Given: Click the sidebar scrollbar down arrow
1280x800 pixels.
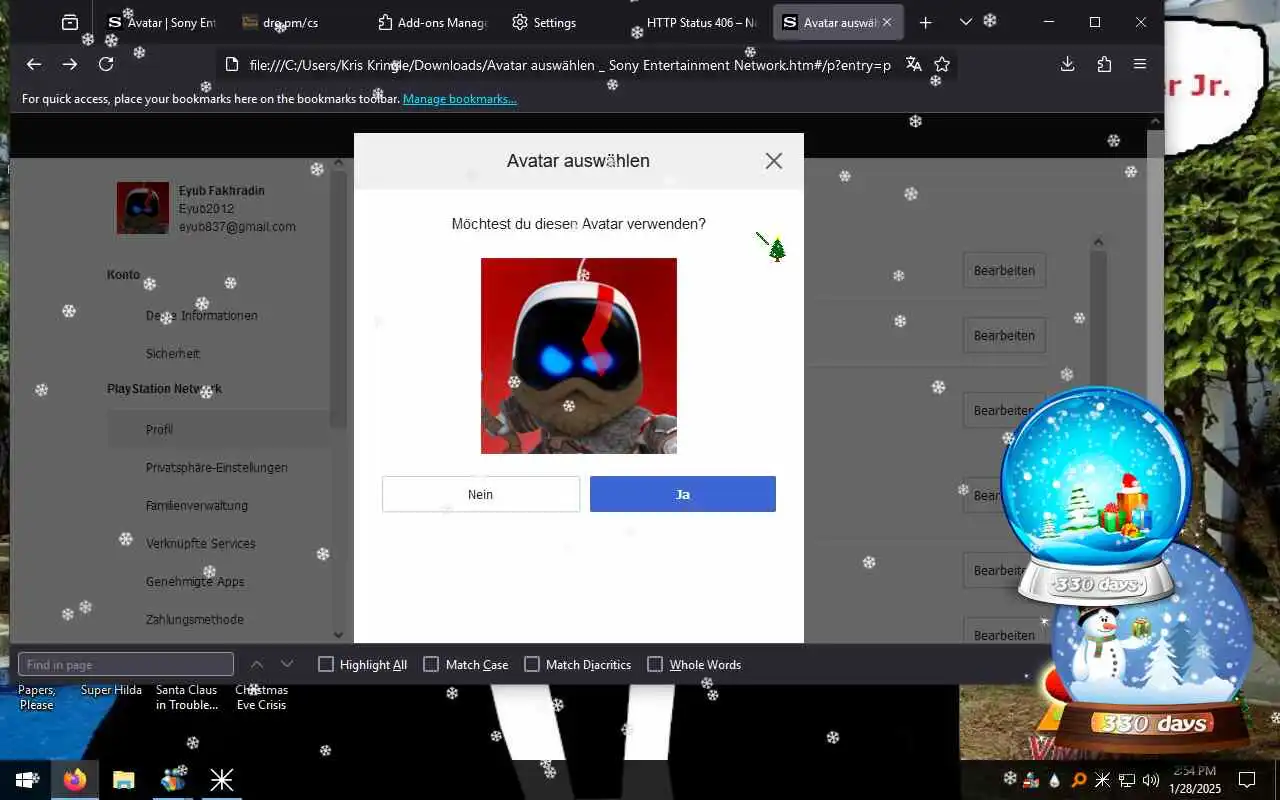Looking at the screenshot, I should 338,634.
